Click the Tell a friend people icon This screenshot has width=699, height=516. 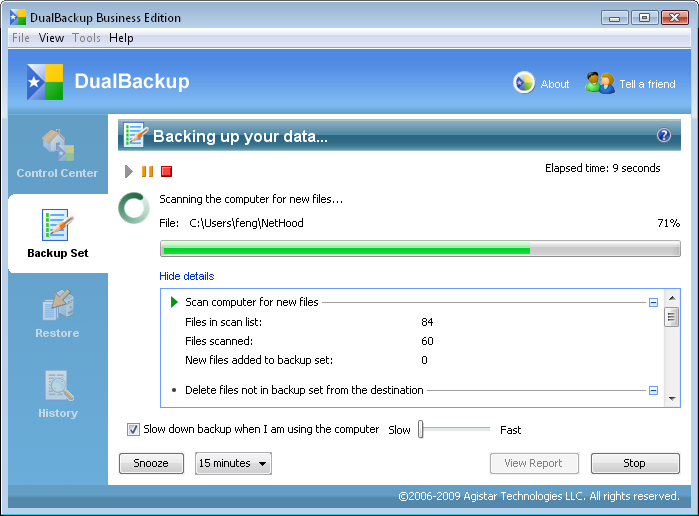[600, 83]
